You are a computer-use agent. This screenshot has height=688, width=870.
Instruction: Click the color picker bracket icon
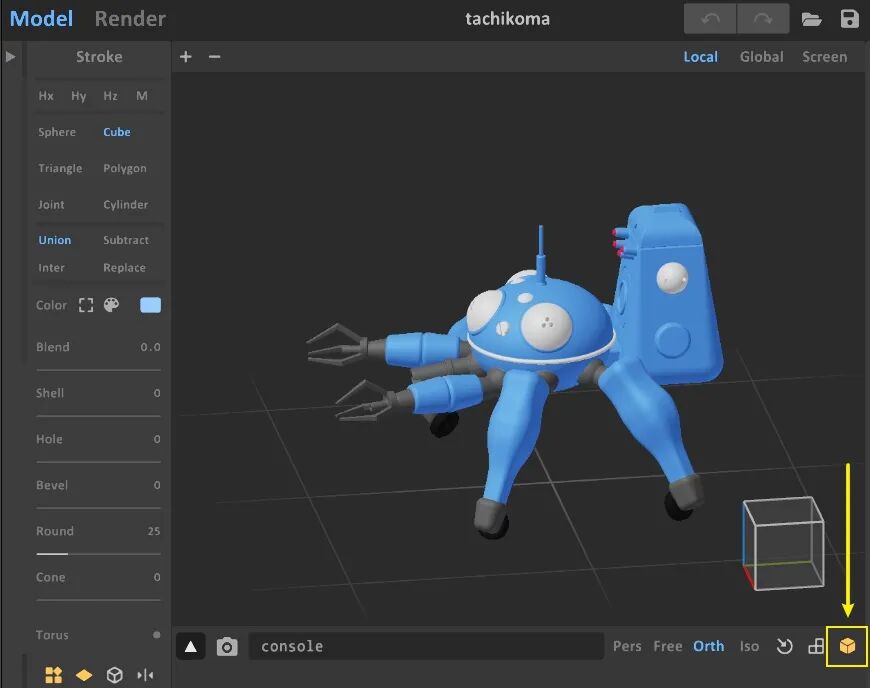coord(86,305)
